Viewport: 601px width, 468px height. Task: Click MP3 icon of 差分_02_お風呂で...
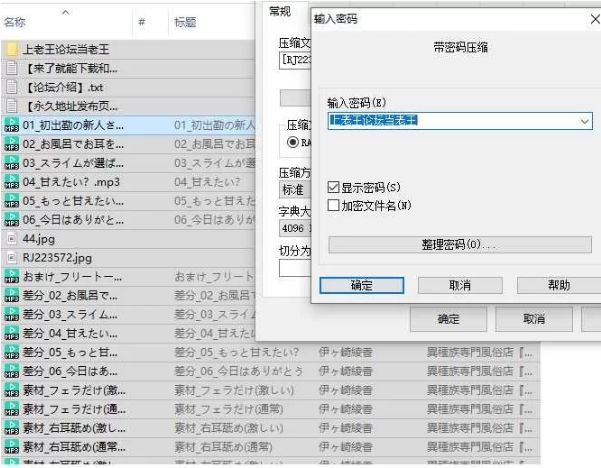point(11,296)
